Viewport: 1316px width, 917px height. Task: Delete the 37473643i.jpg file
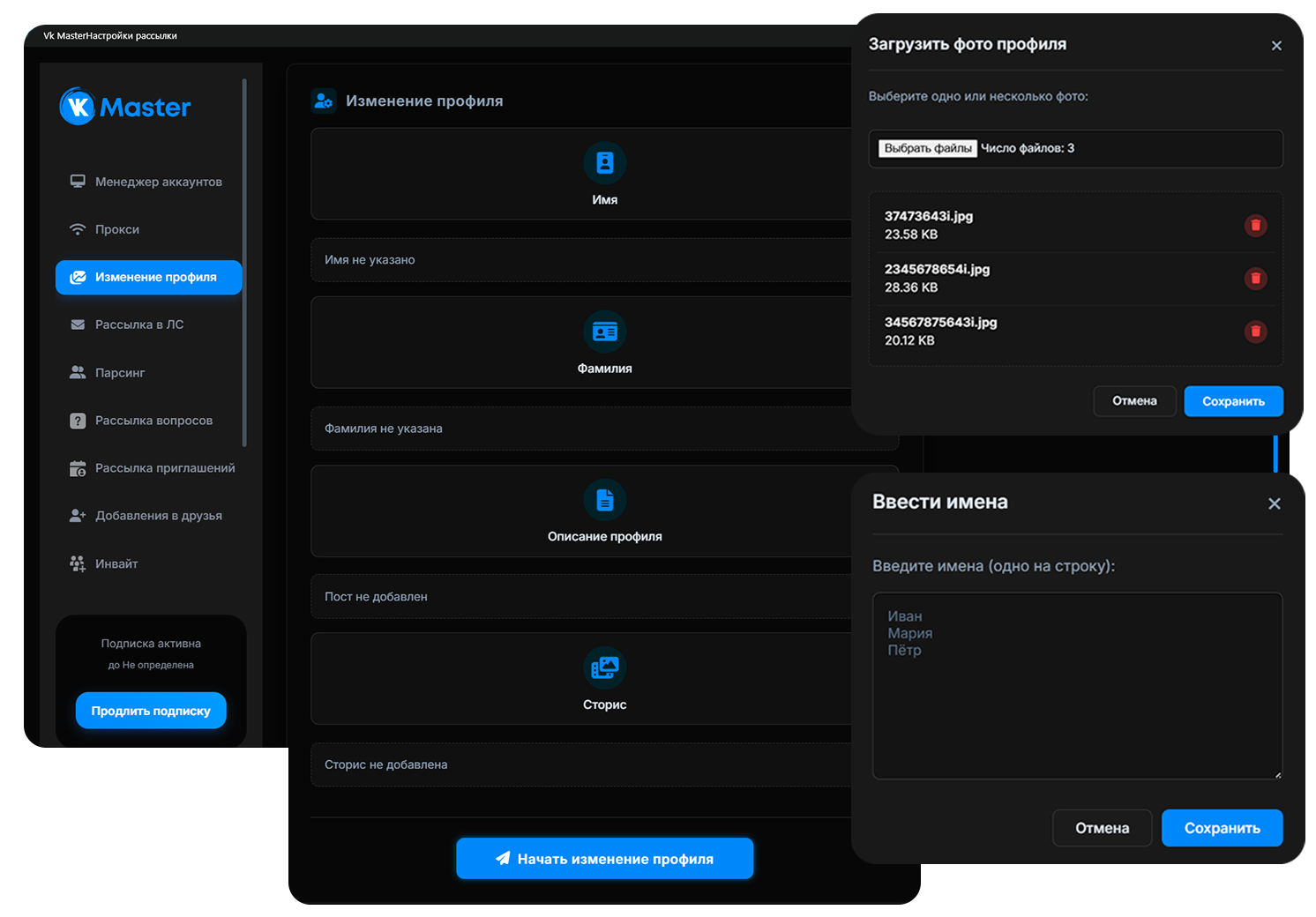[1255, 226]
